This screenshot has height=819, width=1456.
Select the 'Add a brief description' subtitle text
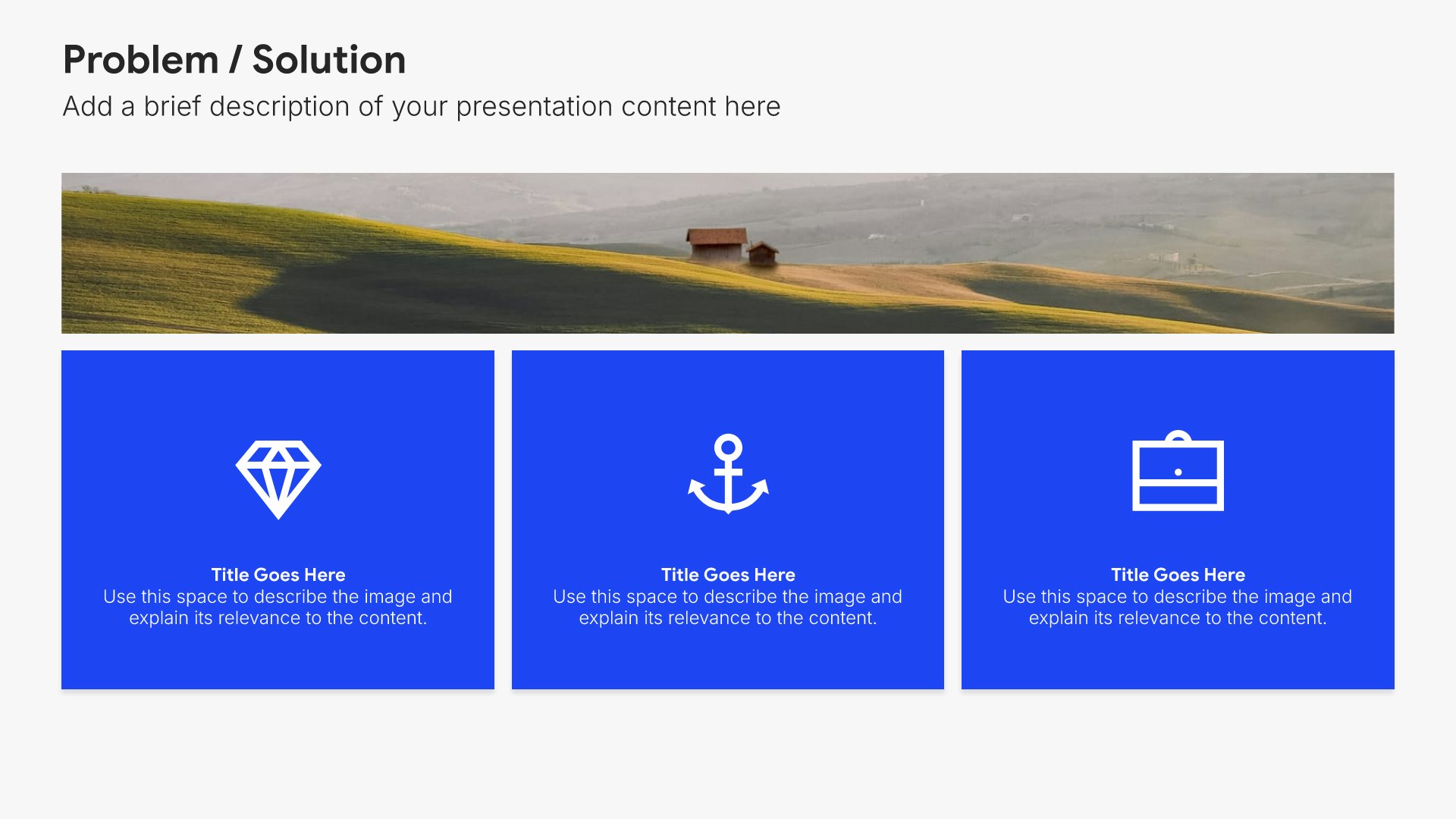422,107
